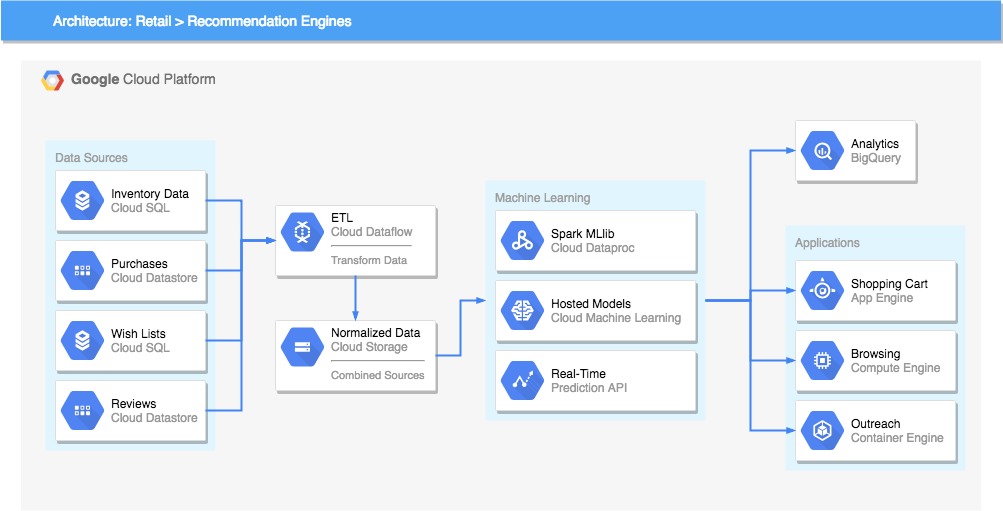Click the Purchases Cloud Datastore icon
The image size is (1003, 511).
[x=83, y=271]
